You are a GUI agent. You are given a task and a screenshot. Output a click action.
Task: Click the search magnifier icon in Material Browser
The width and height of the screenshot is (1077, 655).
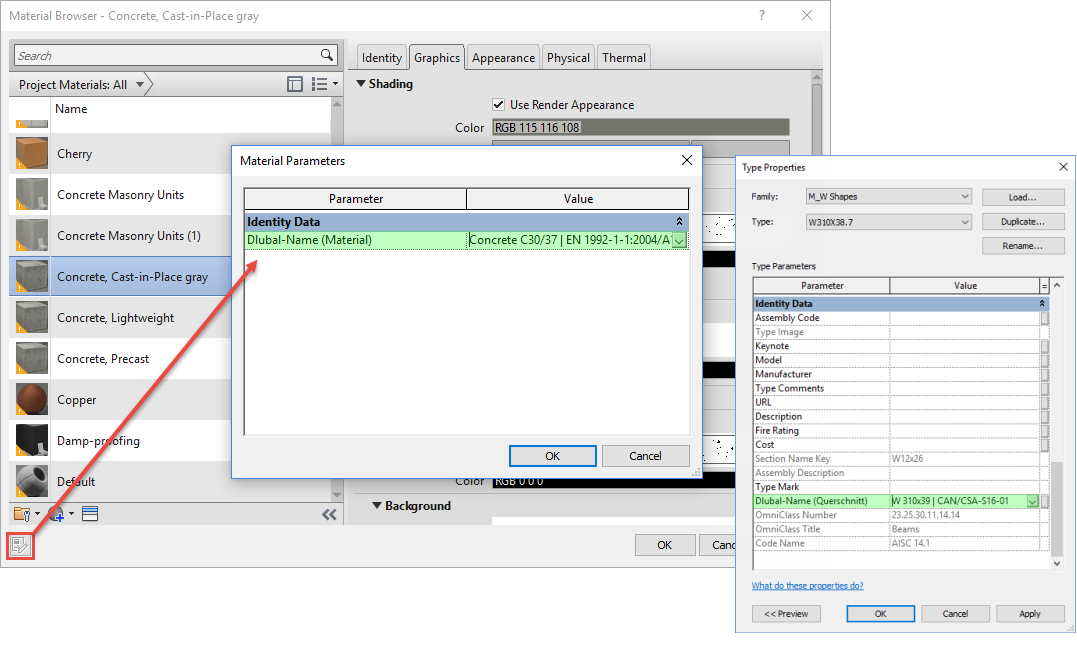327,55
